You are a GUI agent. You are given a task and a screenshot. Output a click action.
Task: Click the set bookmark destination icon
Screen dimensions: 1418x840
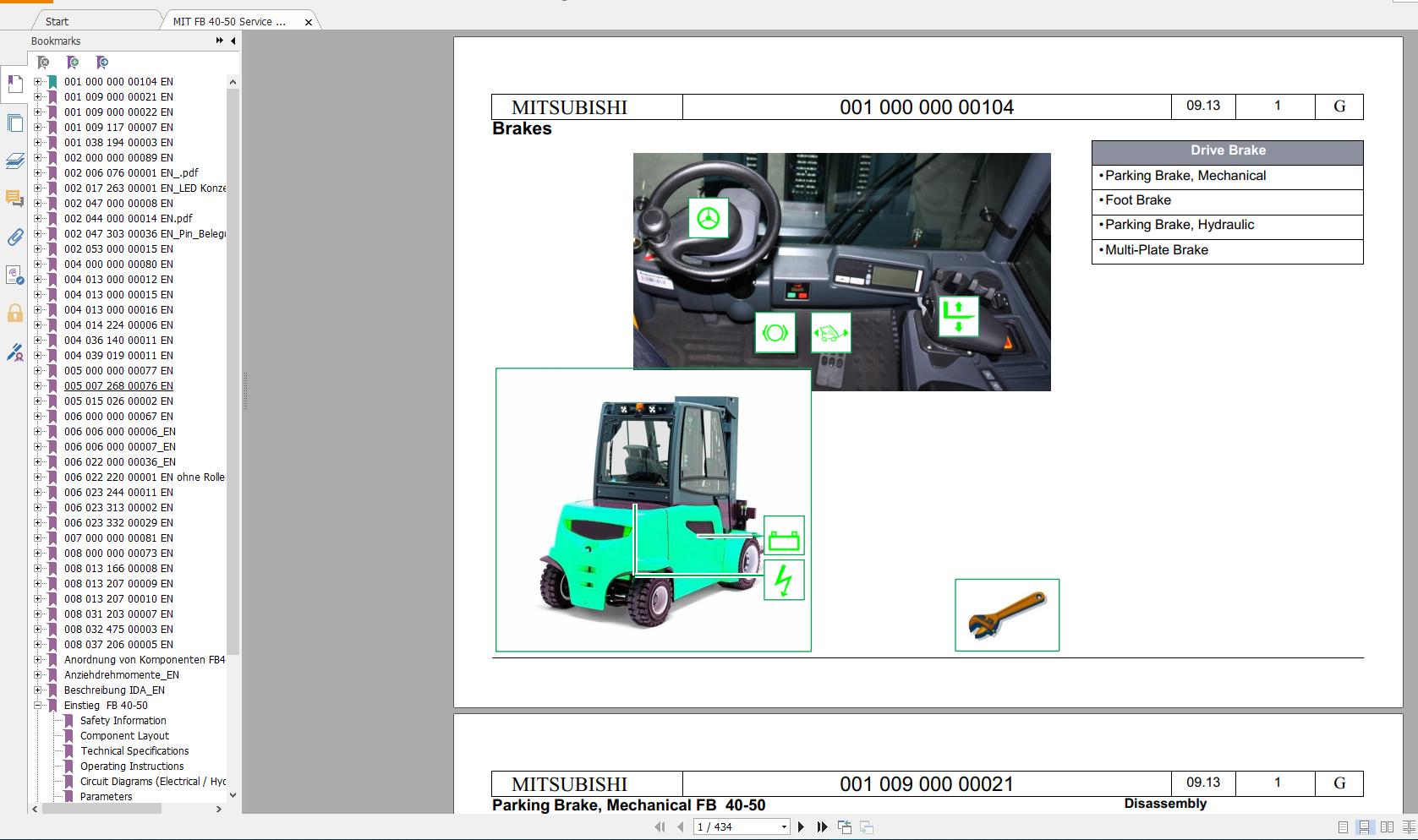click(102, 63)
